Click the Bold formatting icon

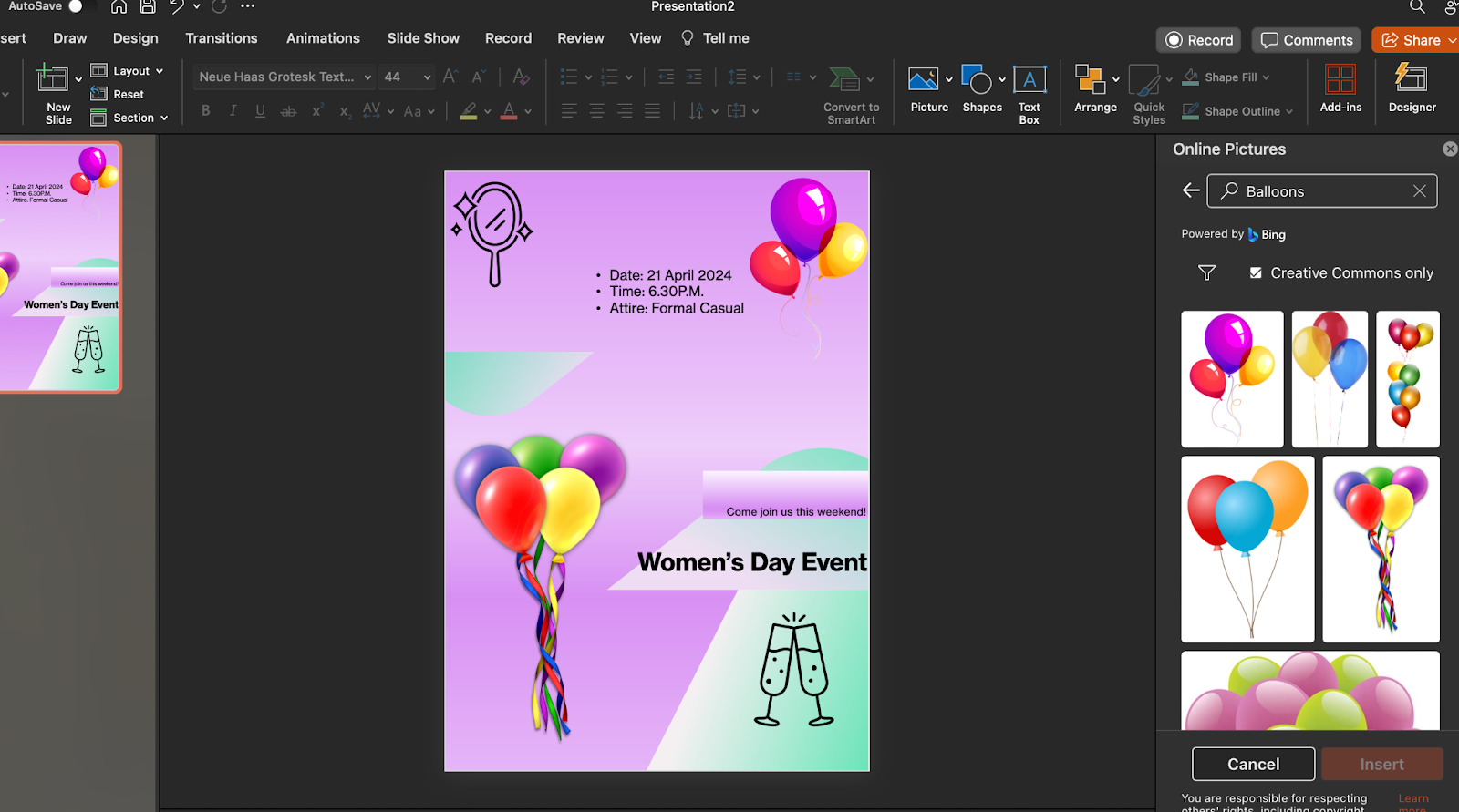206,111
